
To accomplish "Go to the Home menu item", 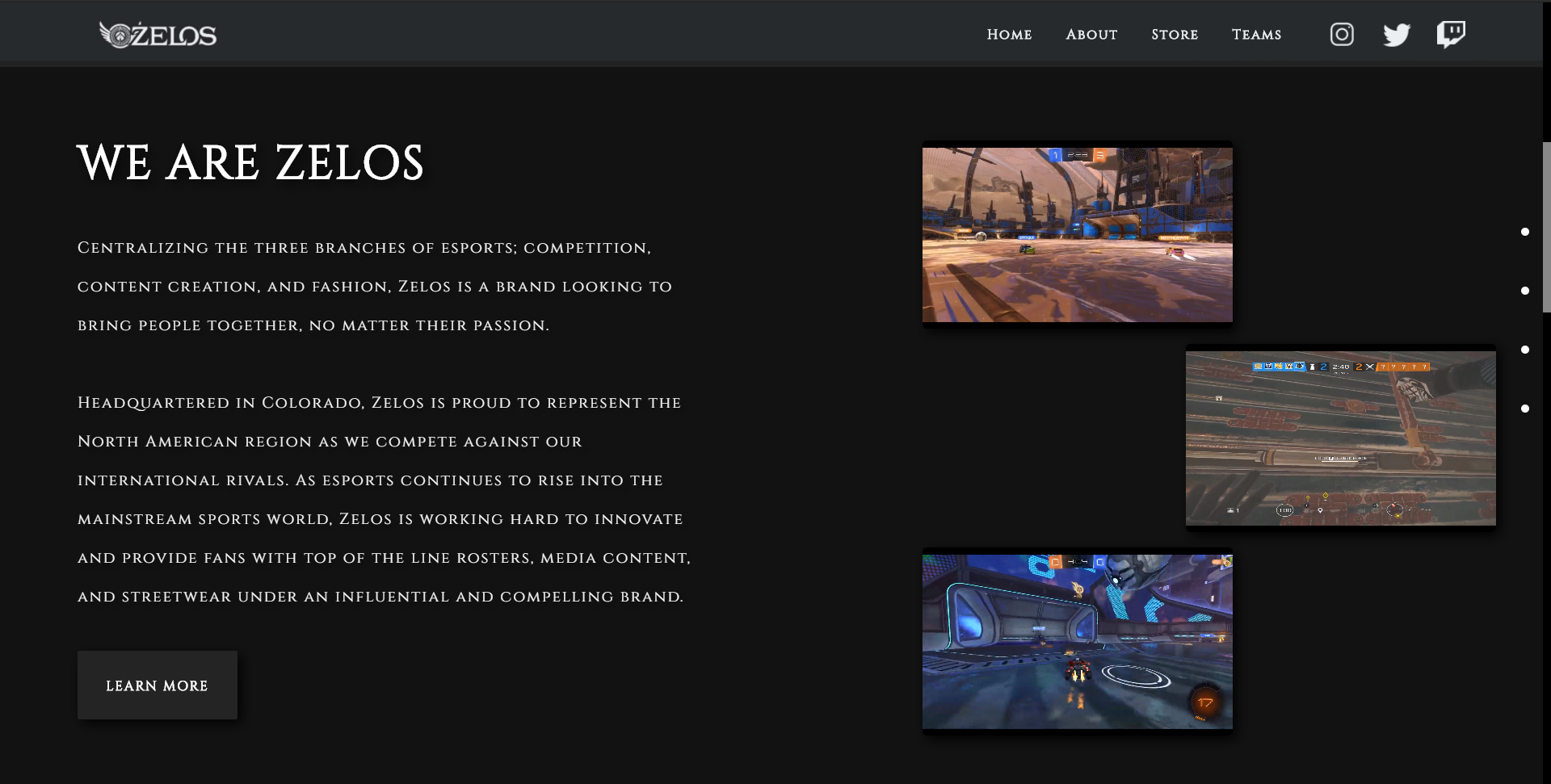I will (1009, 35).
